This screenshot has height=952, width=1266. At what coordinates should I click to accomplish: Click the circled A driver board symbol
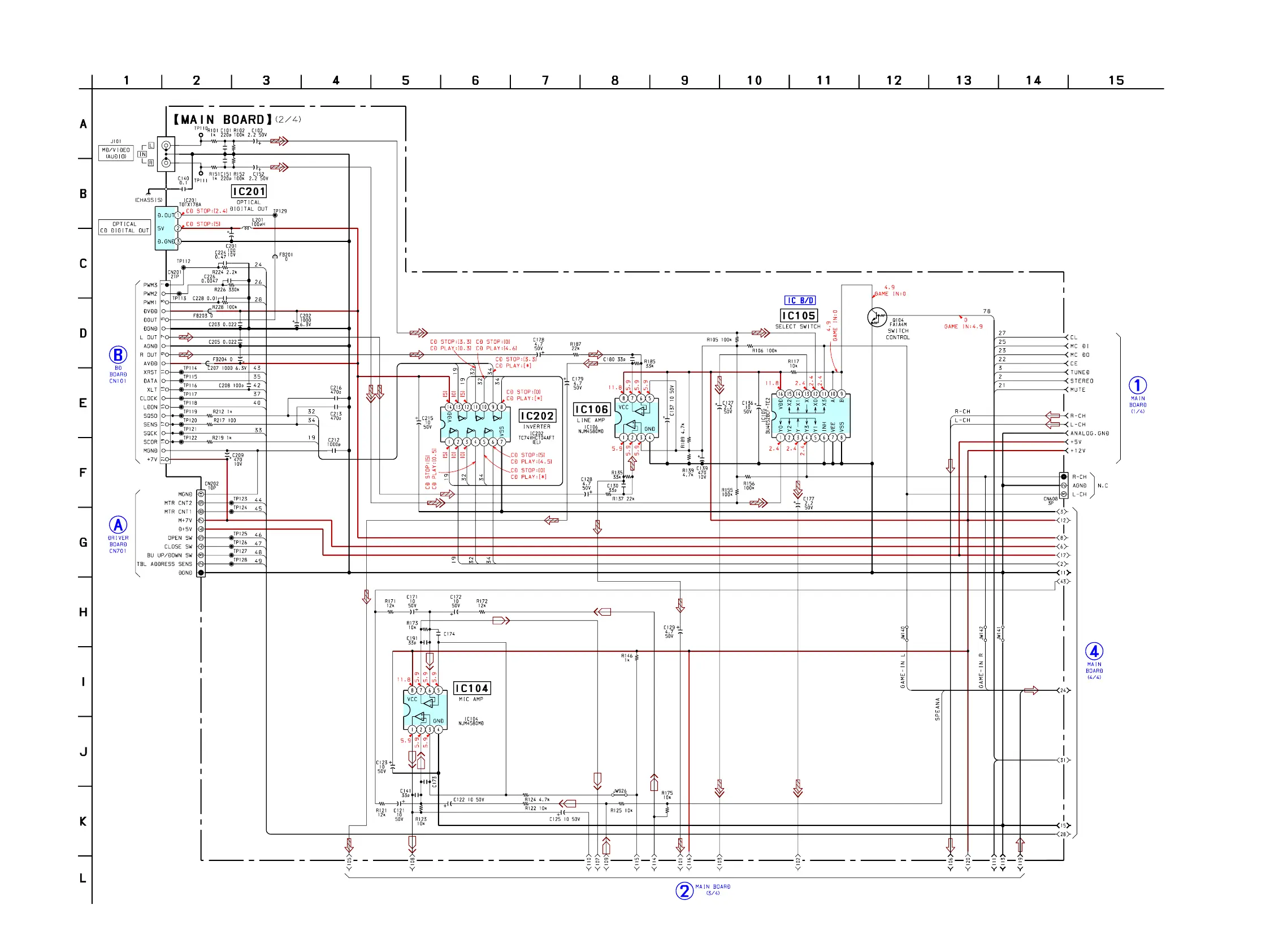point(118,525)
